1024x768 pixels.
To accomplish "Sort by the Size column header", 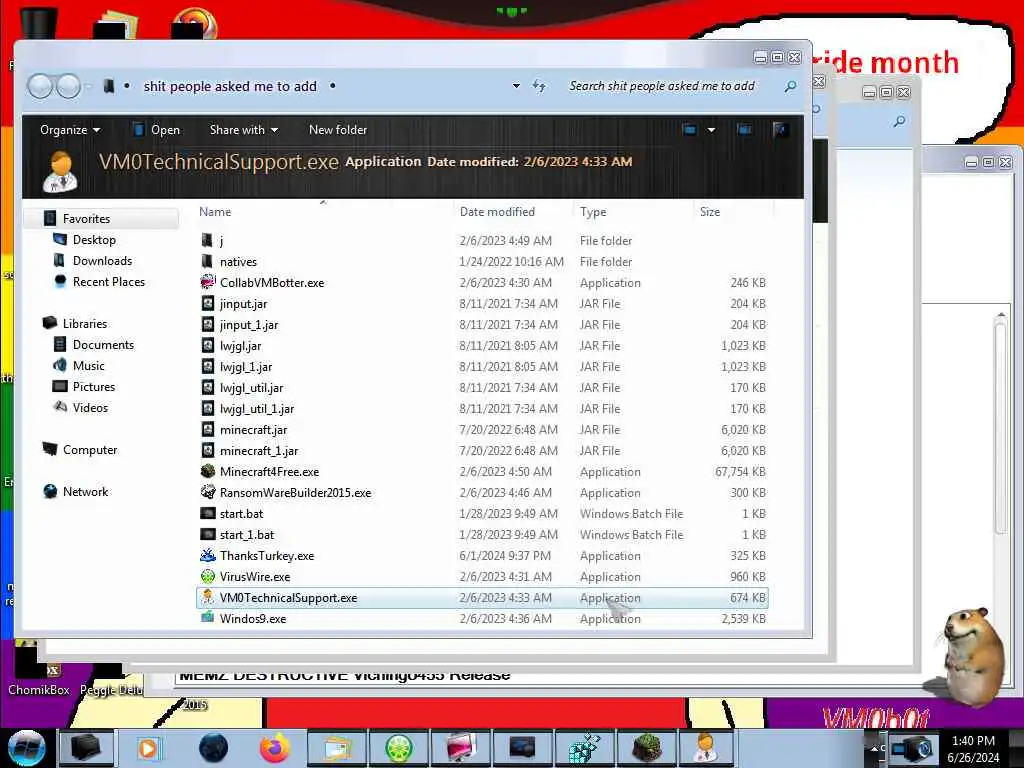I will 709,212.
